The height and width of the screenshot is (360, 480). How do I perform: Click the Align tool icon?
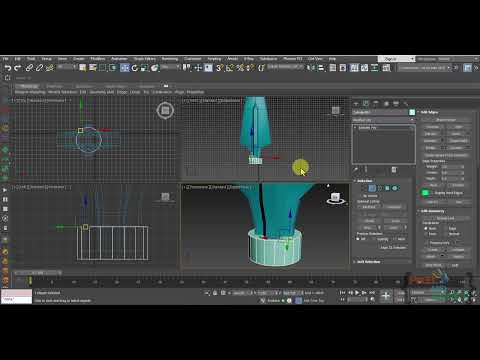(321, 68)
